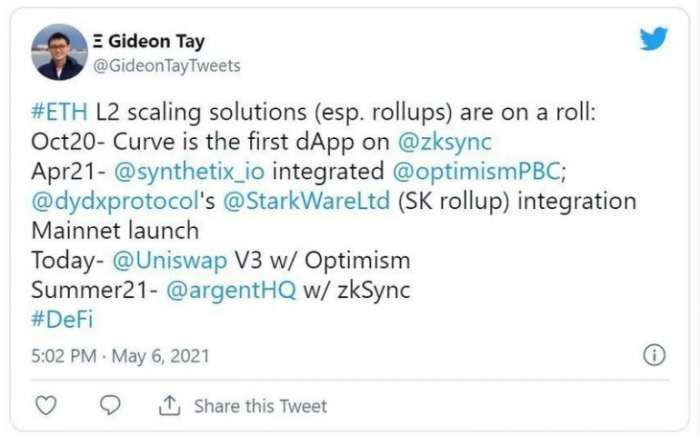Open the #DeFi hashtag

[x=62, y=320]
